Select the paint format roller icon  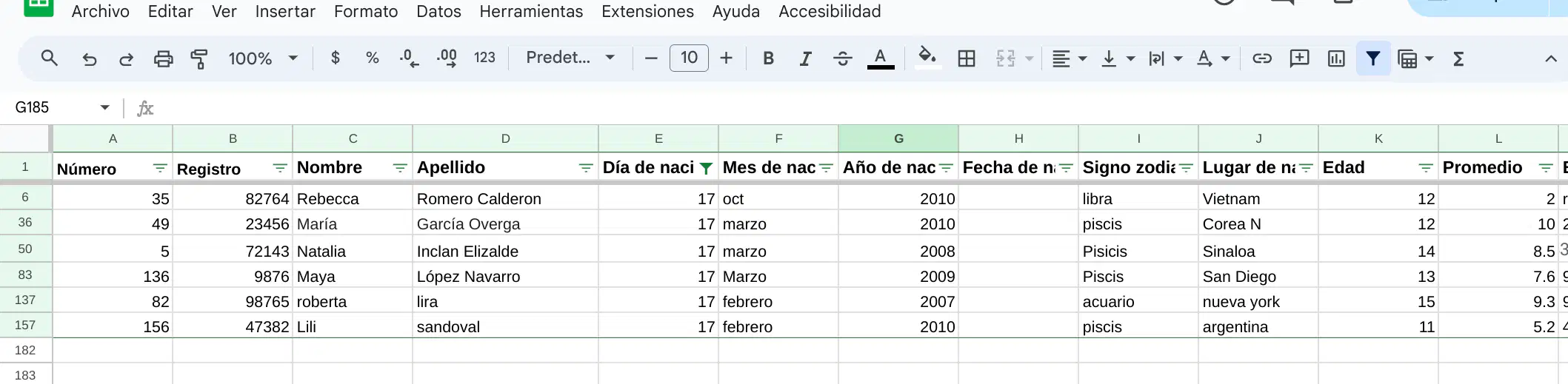point(199,58)
